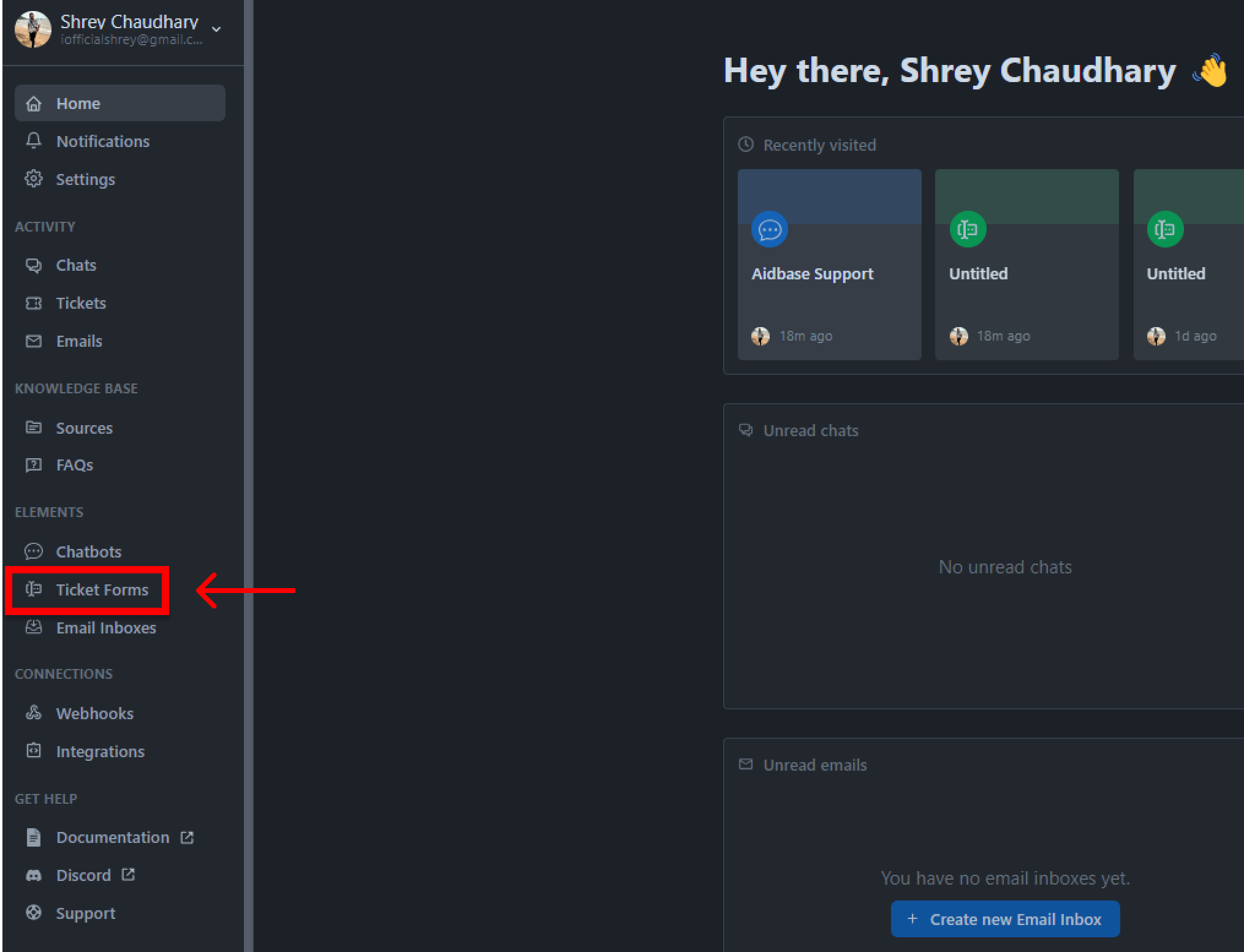Select Ticket Forms in the sidebar
Viewport: 1244px width, 952px height.
[86, 590]
